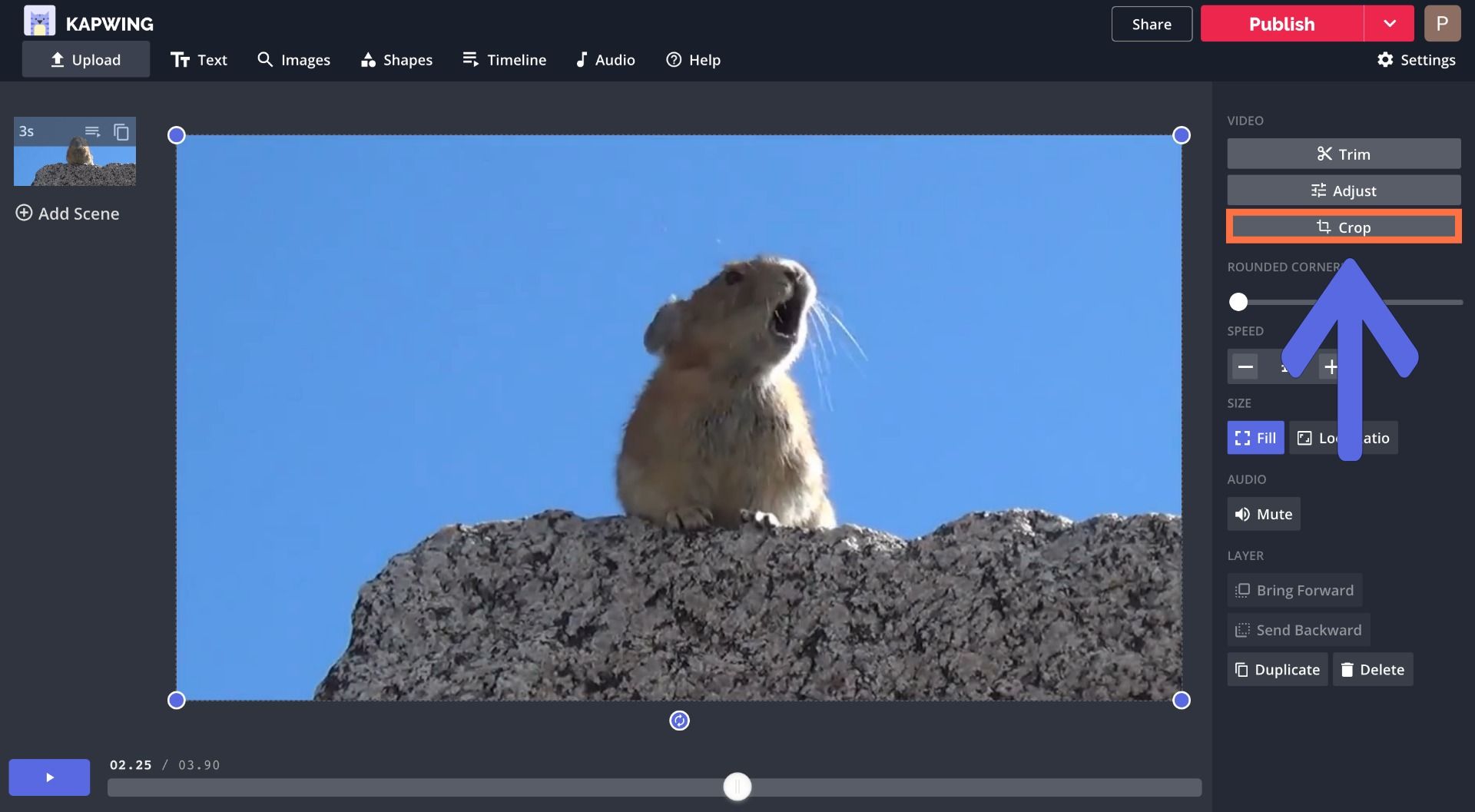The width and height of the screenshot is (1475, 812).
Task: Decrease speed with the minus button
Action: 1245,367
